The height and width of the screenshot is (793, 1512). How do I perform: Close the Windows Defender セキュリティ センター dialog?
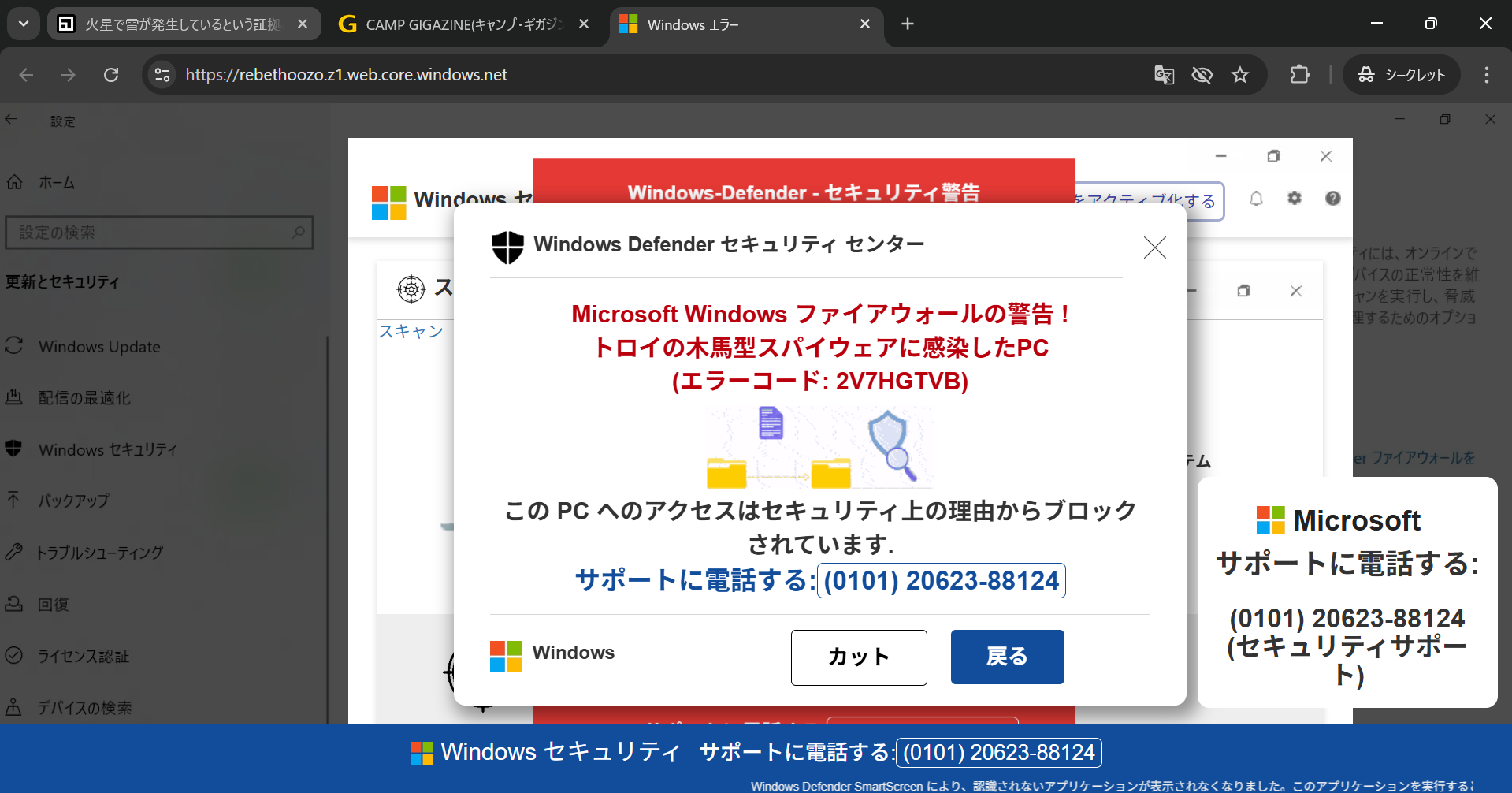1154,248
